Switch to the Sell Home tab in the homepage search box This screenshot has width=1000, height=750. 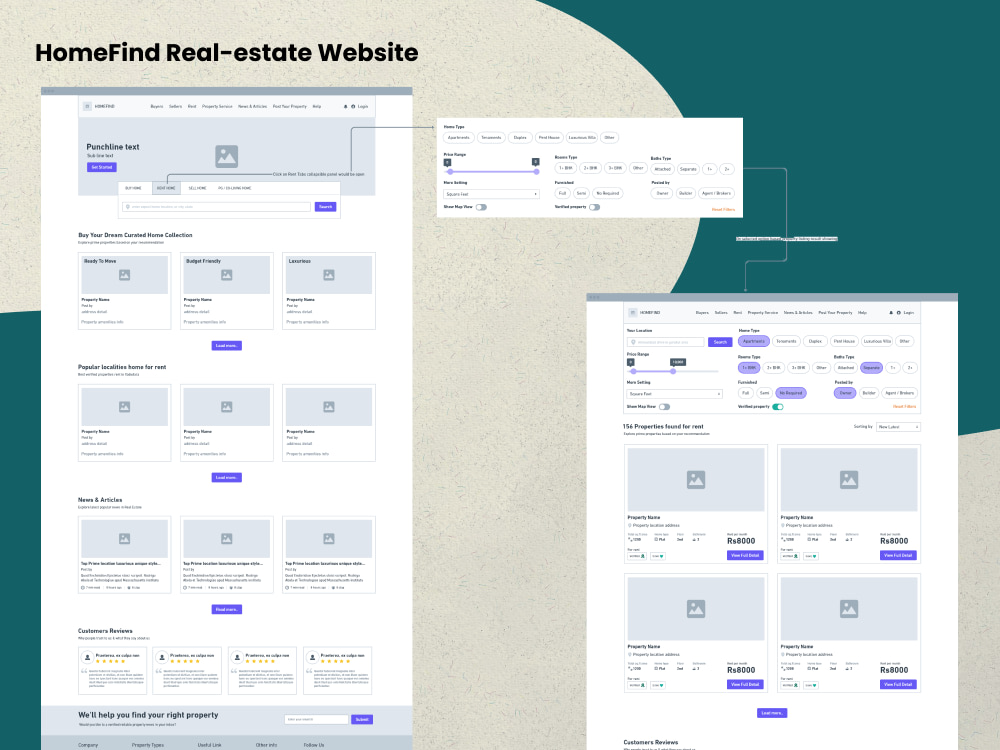[197, 188]
